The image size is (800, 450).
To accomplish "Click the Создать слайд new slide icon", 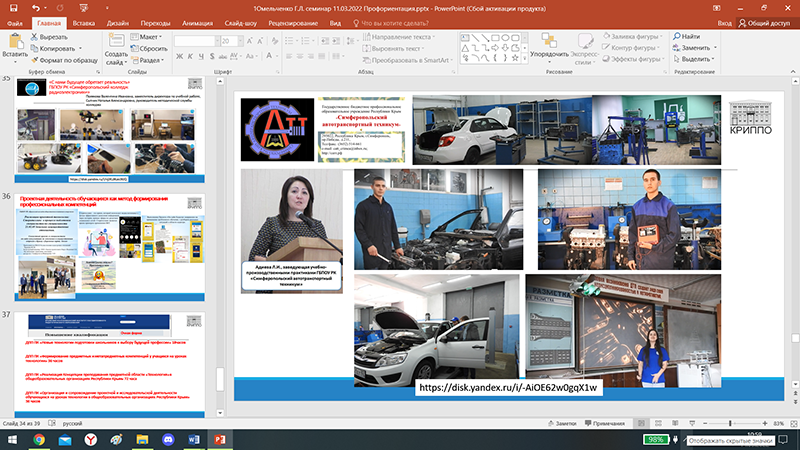I will click(x=116, y=41).
